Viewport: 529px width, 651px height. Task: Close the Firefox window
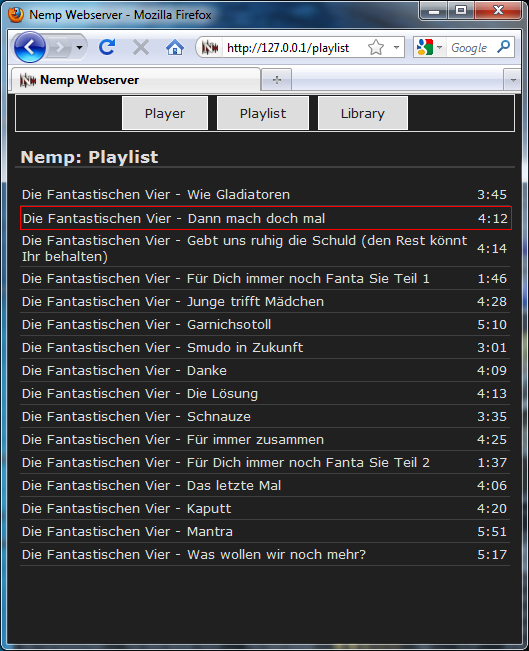[x=498, y=10]
